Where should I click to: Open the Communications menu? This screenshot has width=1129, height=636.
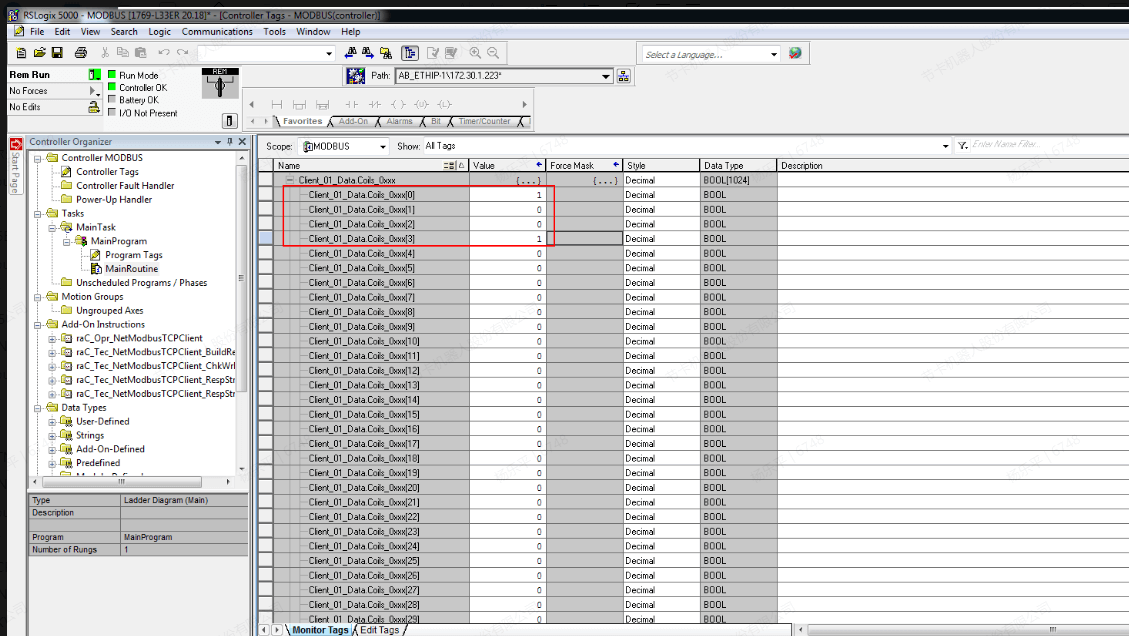[x=217, y=31]
